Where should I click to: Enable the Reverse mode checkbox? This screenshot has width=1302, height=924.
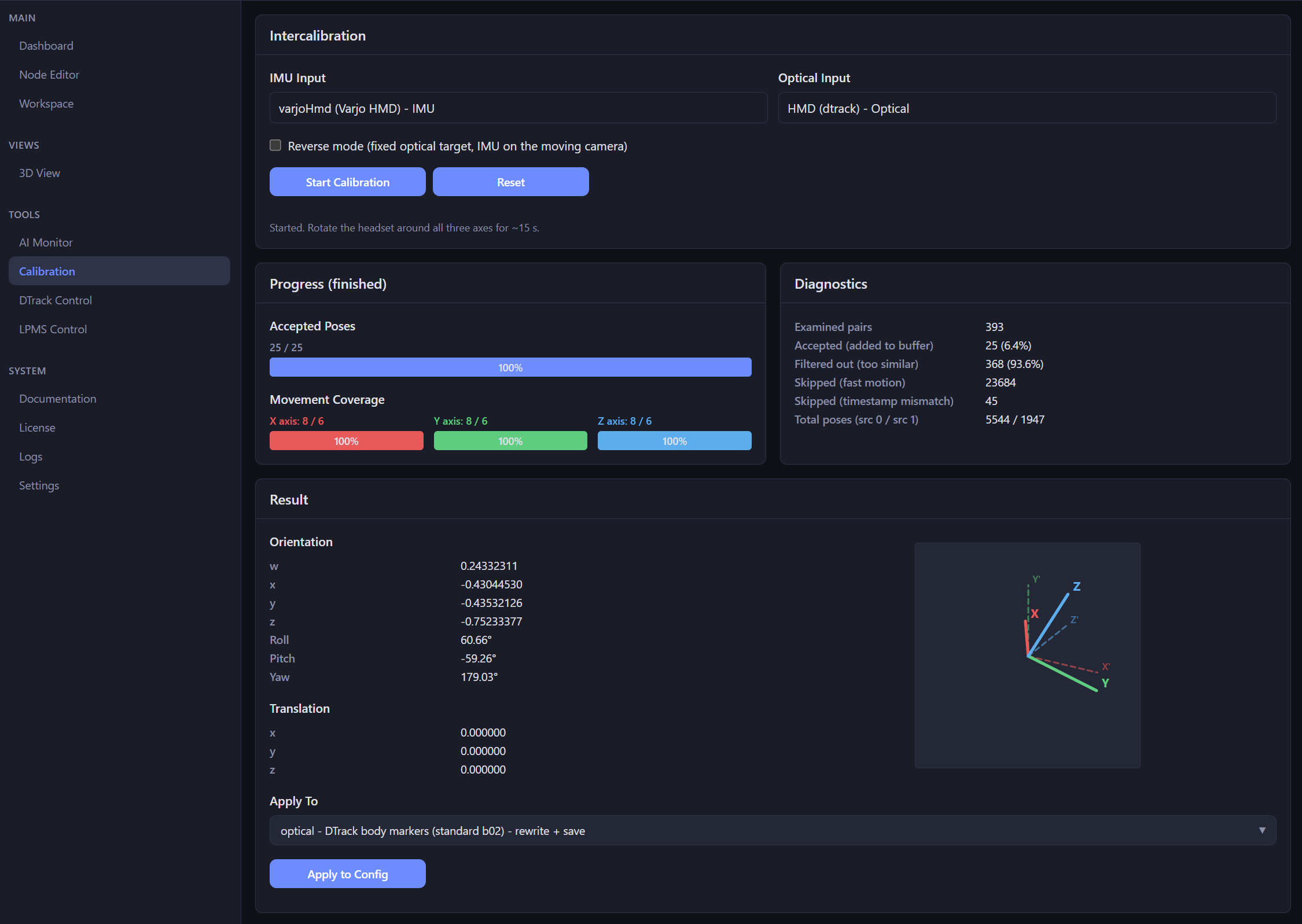coord(275,145)
